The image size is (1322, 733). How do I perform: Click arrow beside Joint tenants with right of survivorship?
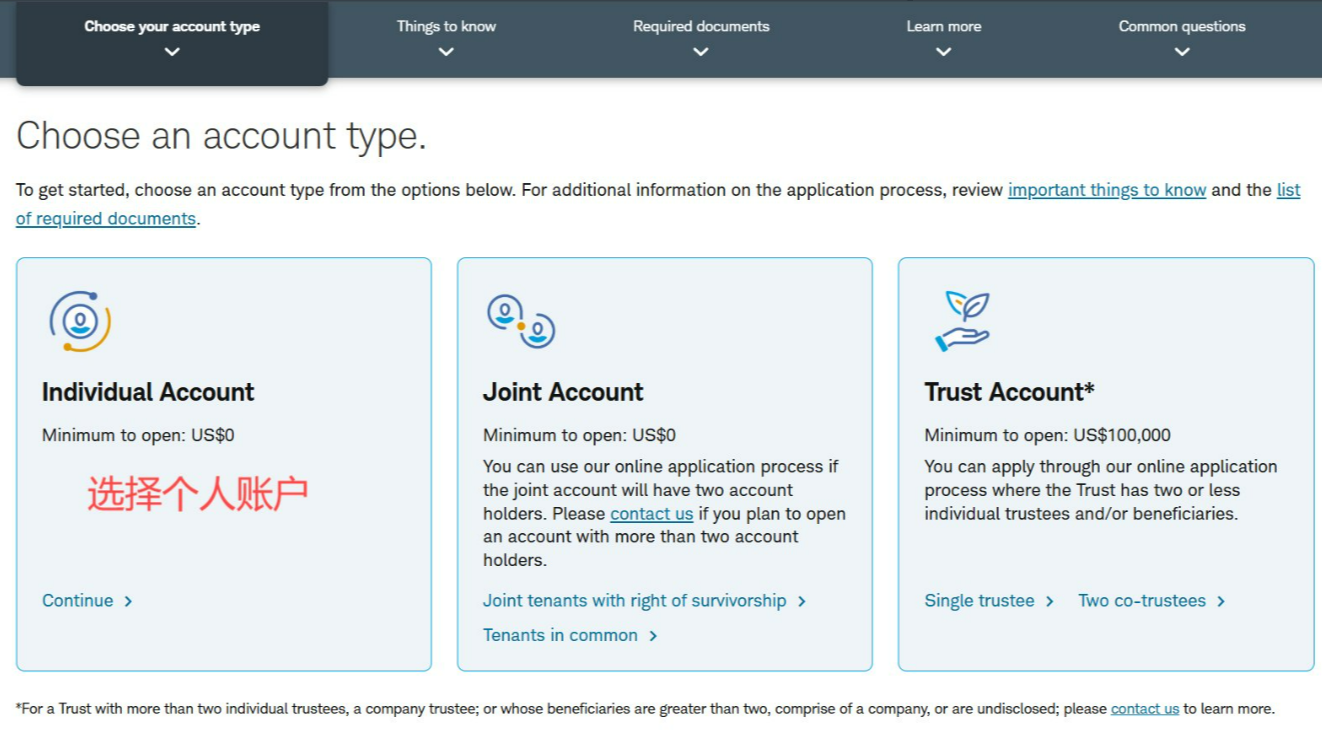click(x=801, y=601)
